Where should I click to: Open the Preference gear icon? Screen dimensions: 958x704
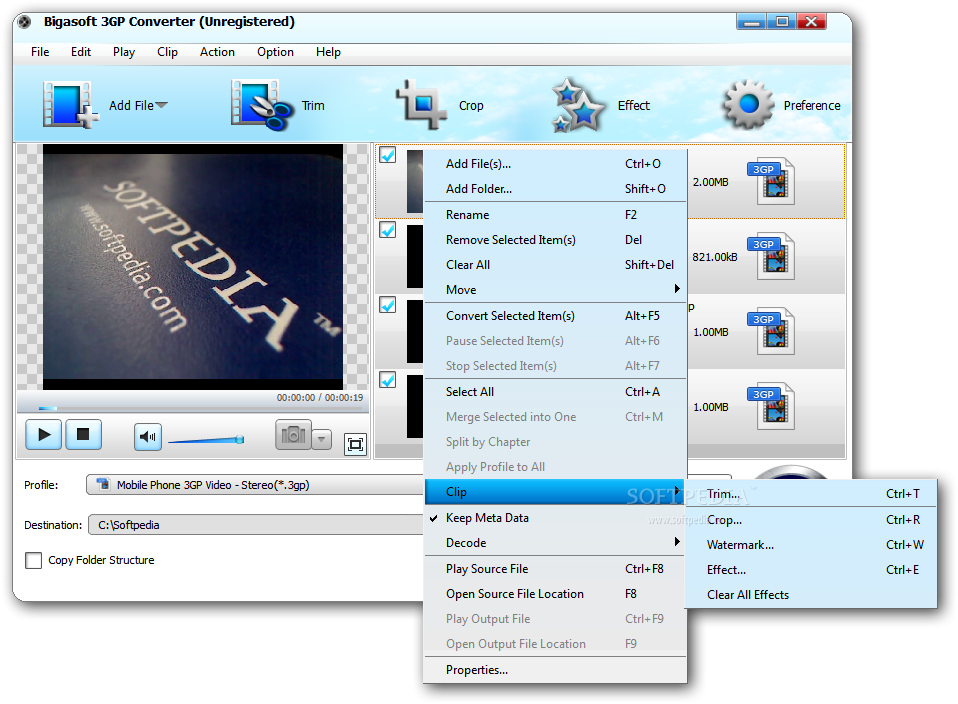coord(748,104)
